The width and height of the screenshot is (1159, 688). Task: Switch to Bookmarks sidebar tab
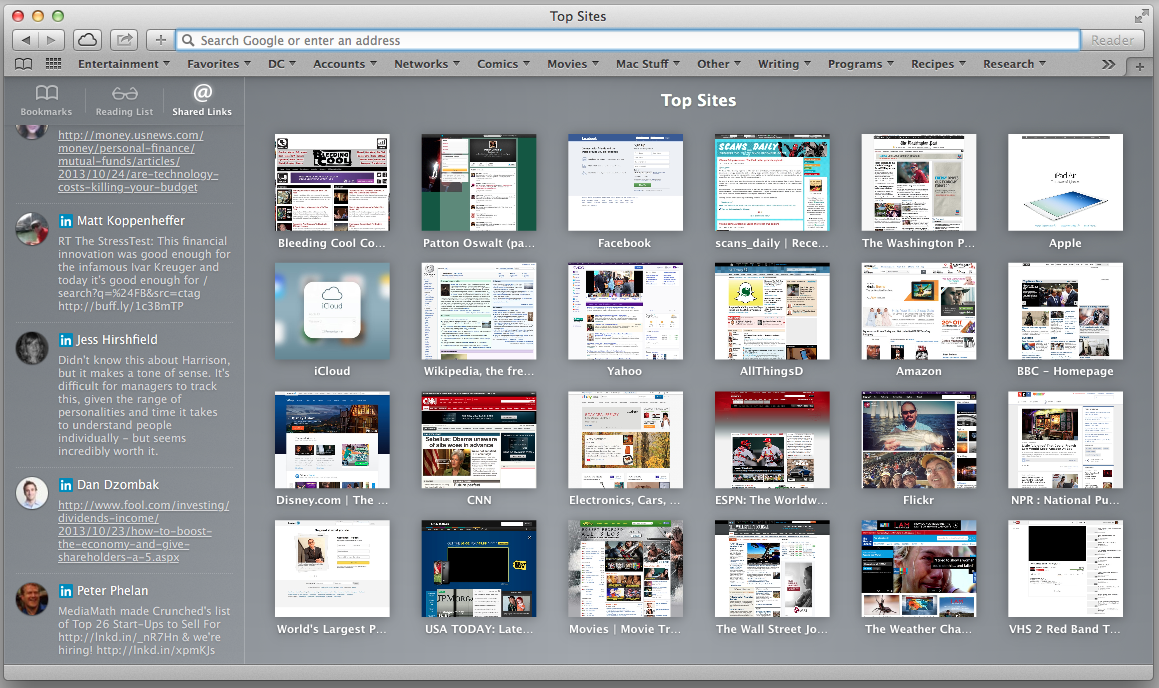click(x=47, y=100)
